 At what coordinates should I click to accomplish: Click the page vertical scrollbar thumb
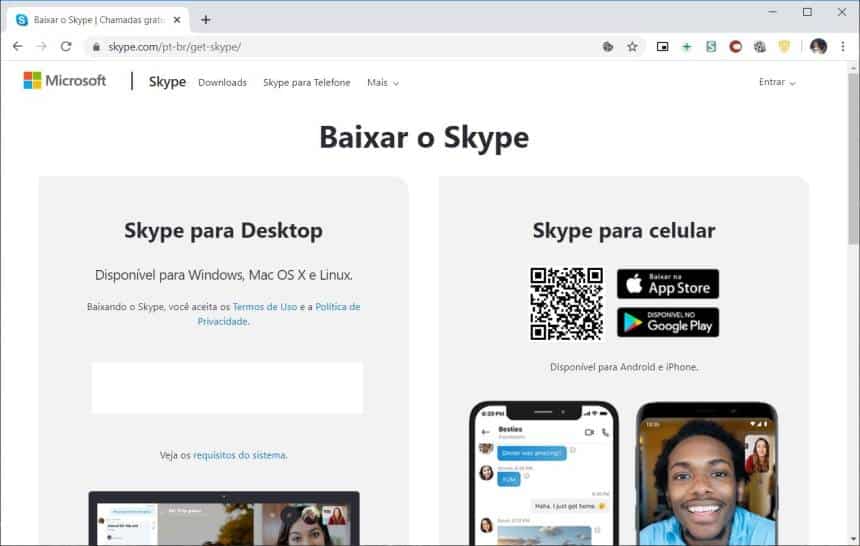pyautogui.click(x=853, y=159)
